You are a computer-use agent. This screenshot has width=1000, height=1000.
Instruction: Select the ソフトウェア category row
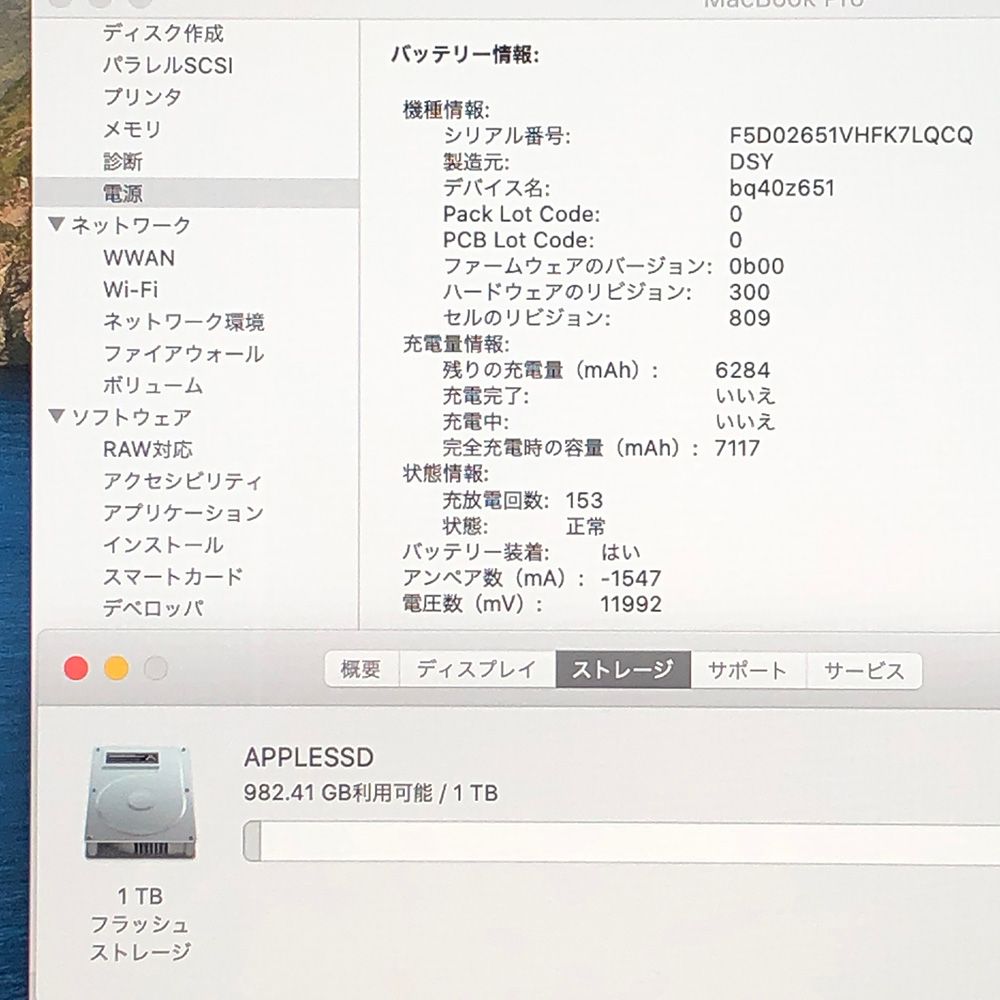(131, 417)
